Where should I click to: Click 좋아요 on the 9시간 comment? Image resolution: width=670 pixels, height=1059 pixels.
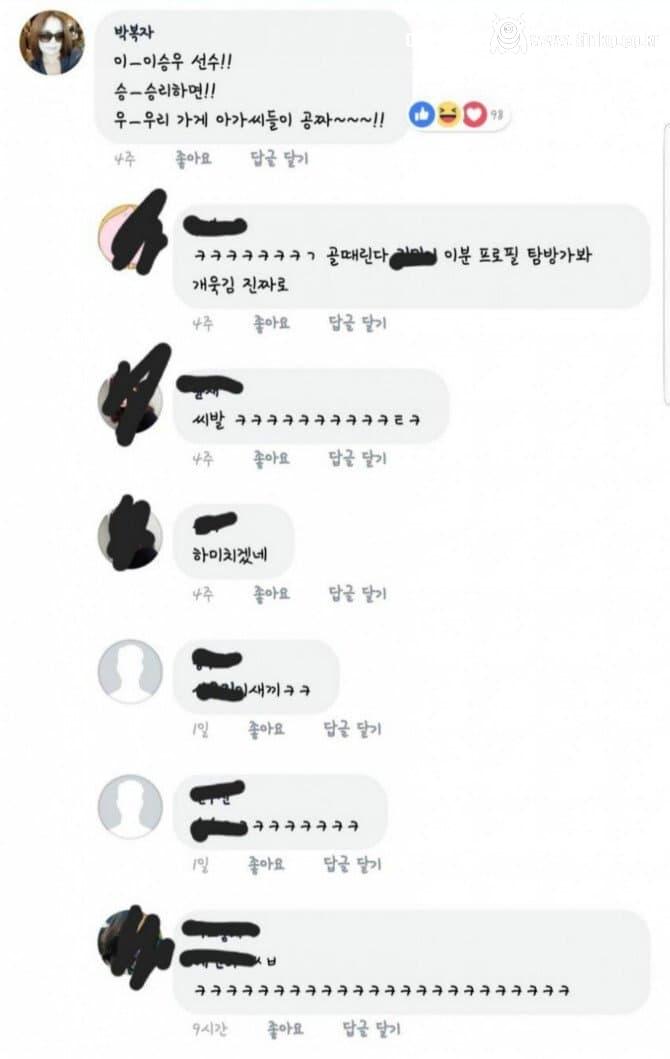285,1029
